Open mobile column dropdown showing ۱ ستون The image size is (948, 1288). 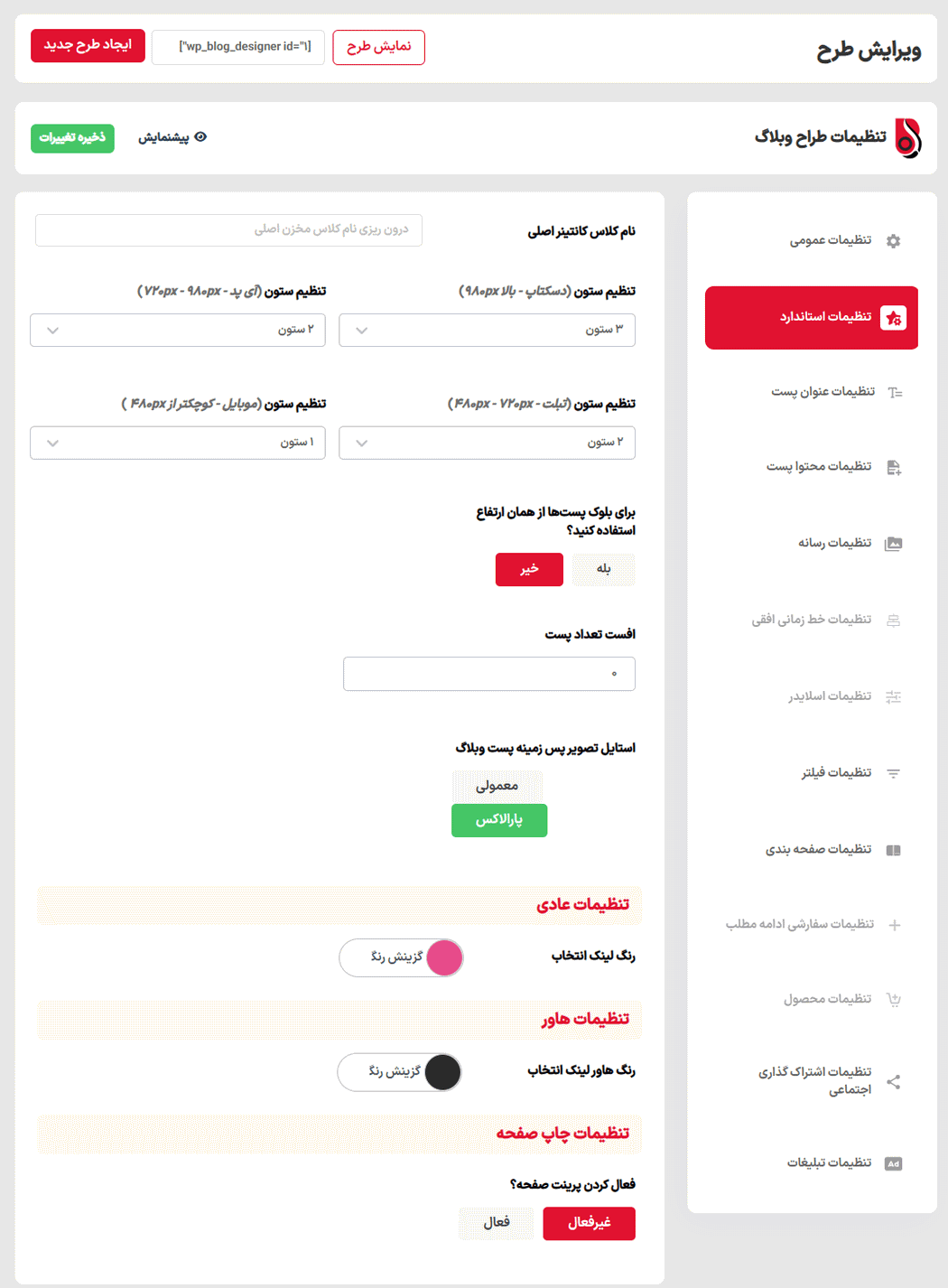[x=178, y=443]
